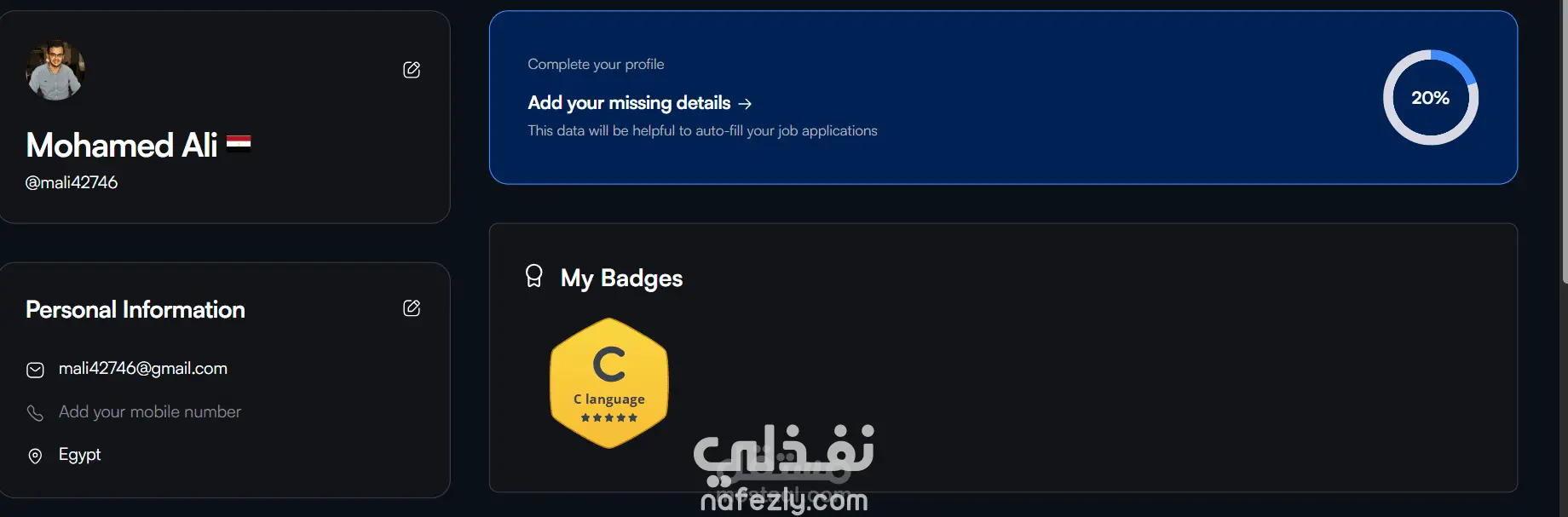Click the Complete your profile label

(596, 65)
